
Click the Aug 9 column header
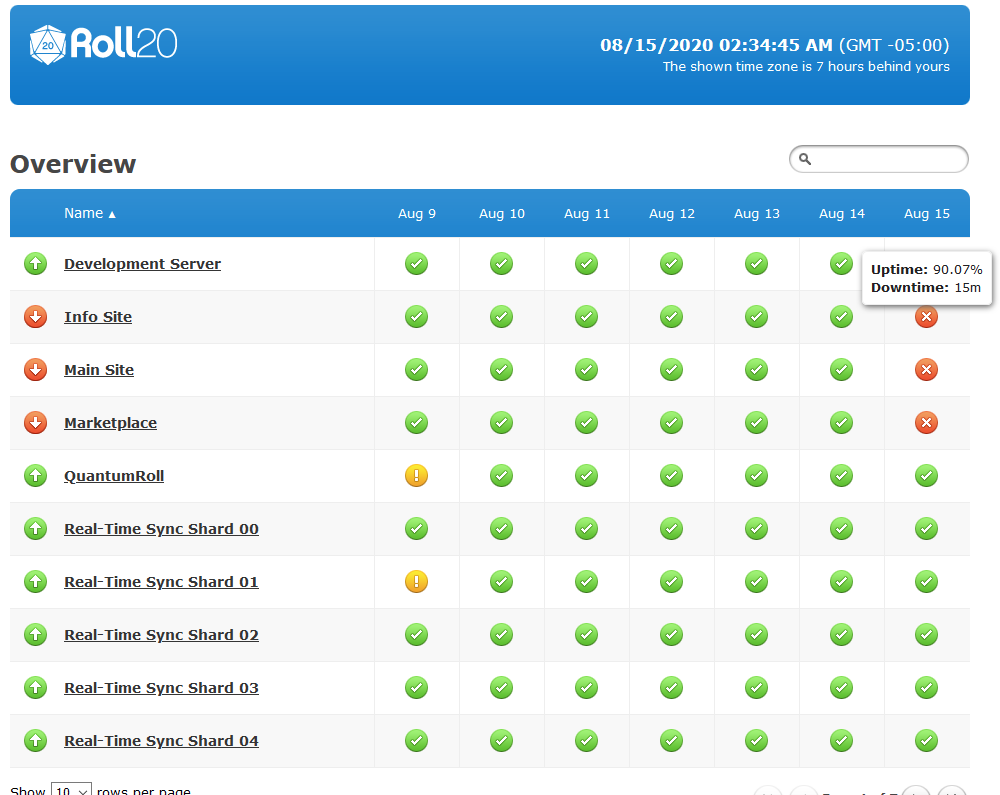(x=417, y=214)
